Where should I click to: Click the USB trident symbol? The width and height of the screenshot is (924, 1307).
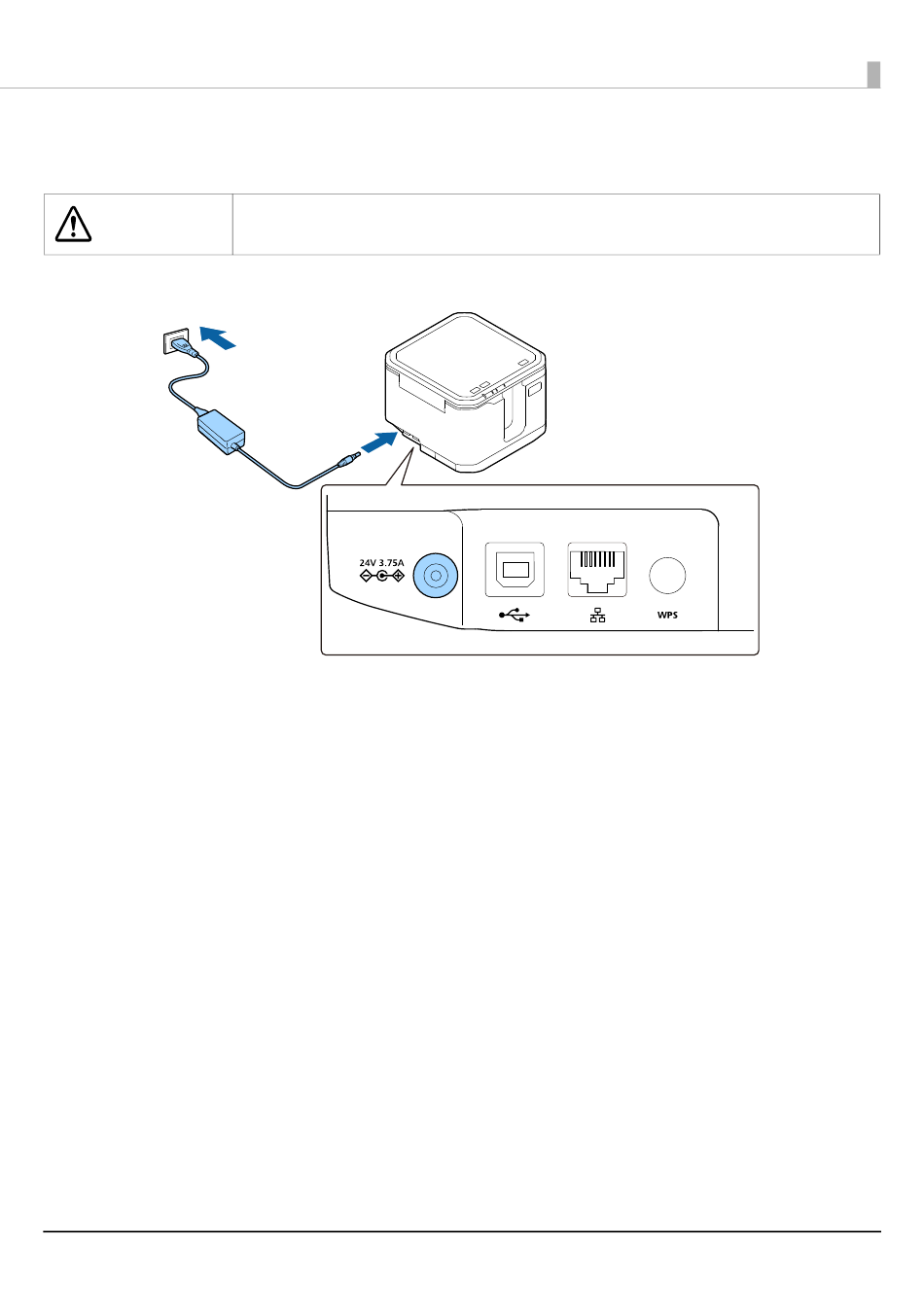point(515,616)
